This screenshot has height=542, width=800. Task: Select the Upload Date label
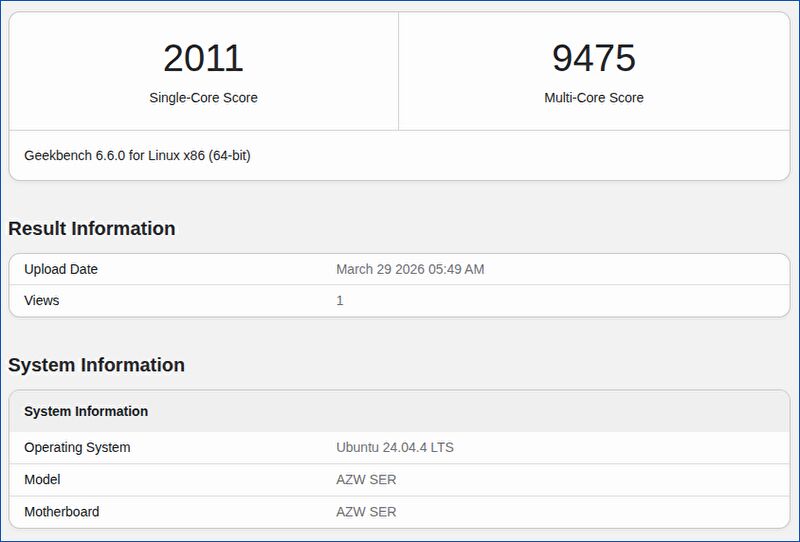click(61, 269)
